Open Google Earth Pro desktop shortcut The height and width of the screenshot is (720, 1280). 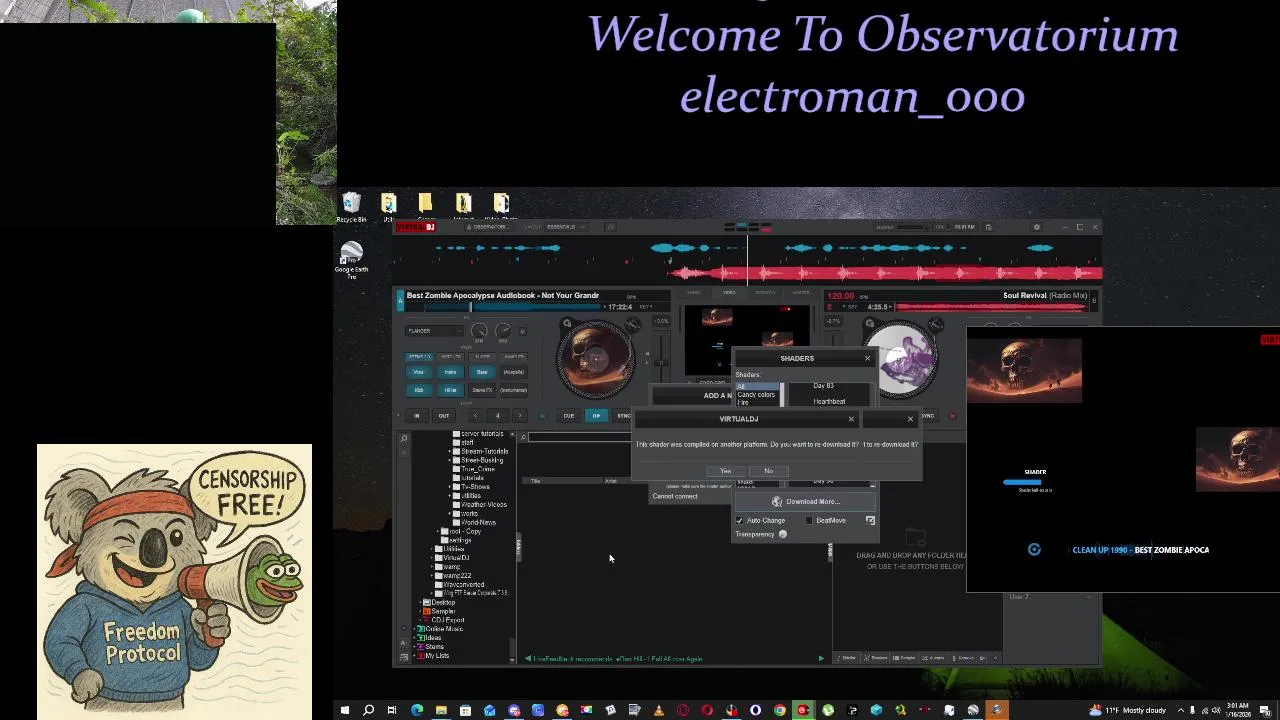coord(351,260)
